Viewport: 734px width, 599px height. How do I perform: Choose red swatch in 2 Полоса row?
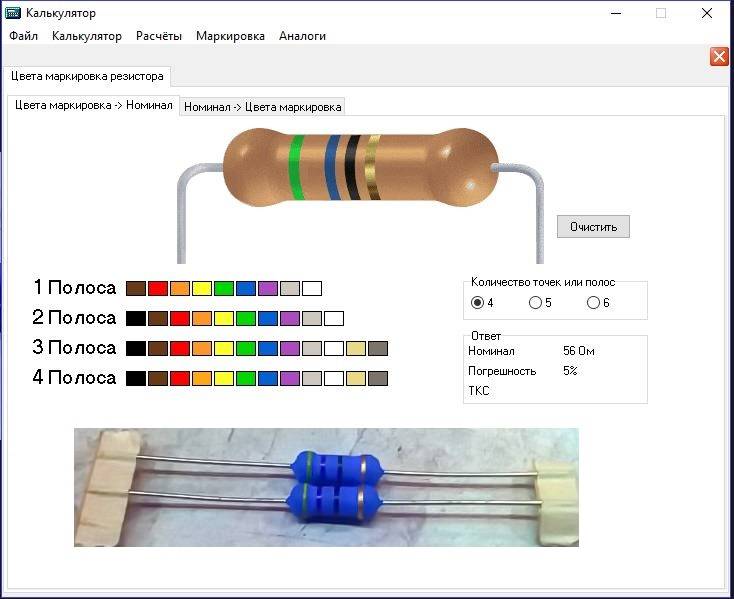tap(180, 318)
